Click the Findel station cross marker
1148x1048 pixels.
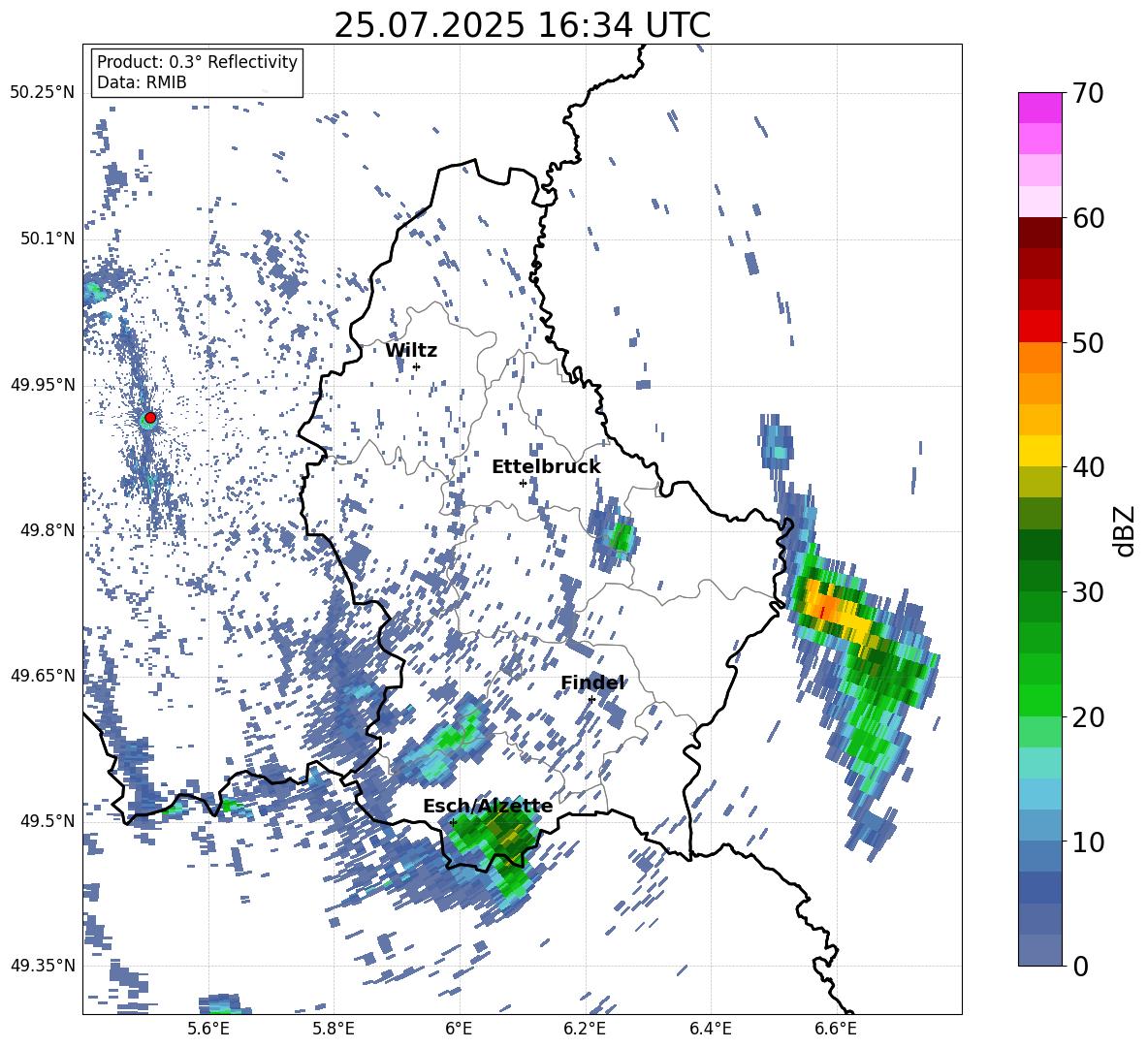[x=591, y=699]
